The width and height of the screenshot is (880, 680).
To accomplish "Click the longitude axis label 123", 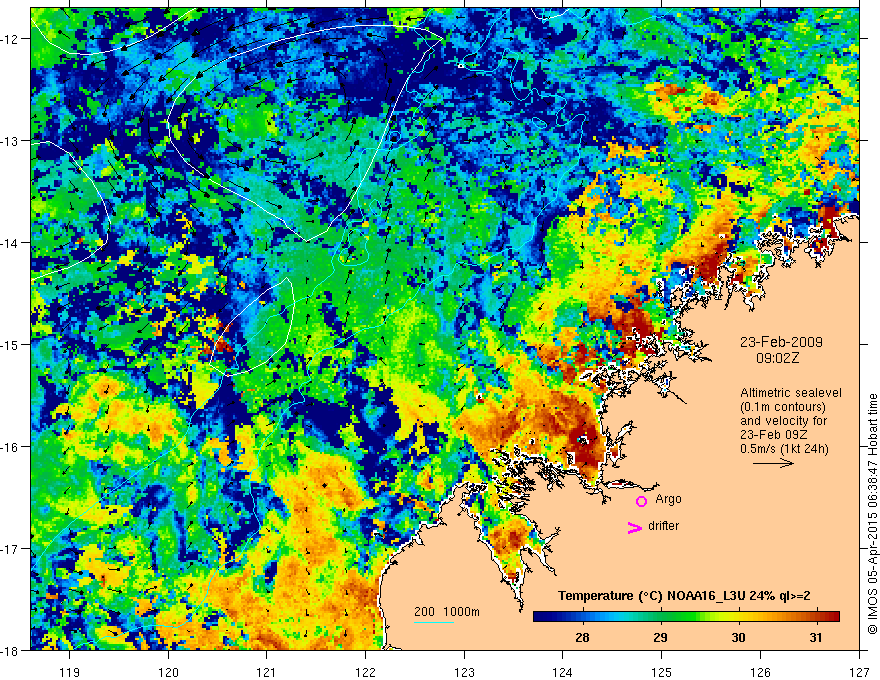I will point(464,672).
